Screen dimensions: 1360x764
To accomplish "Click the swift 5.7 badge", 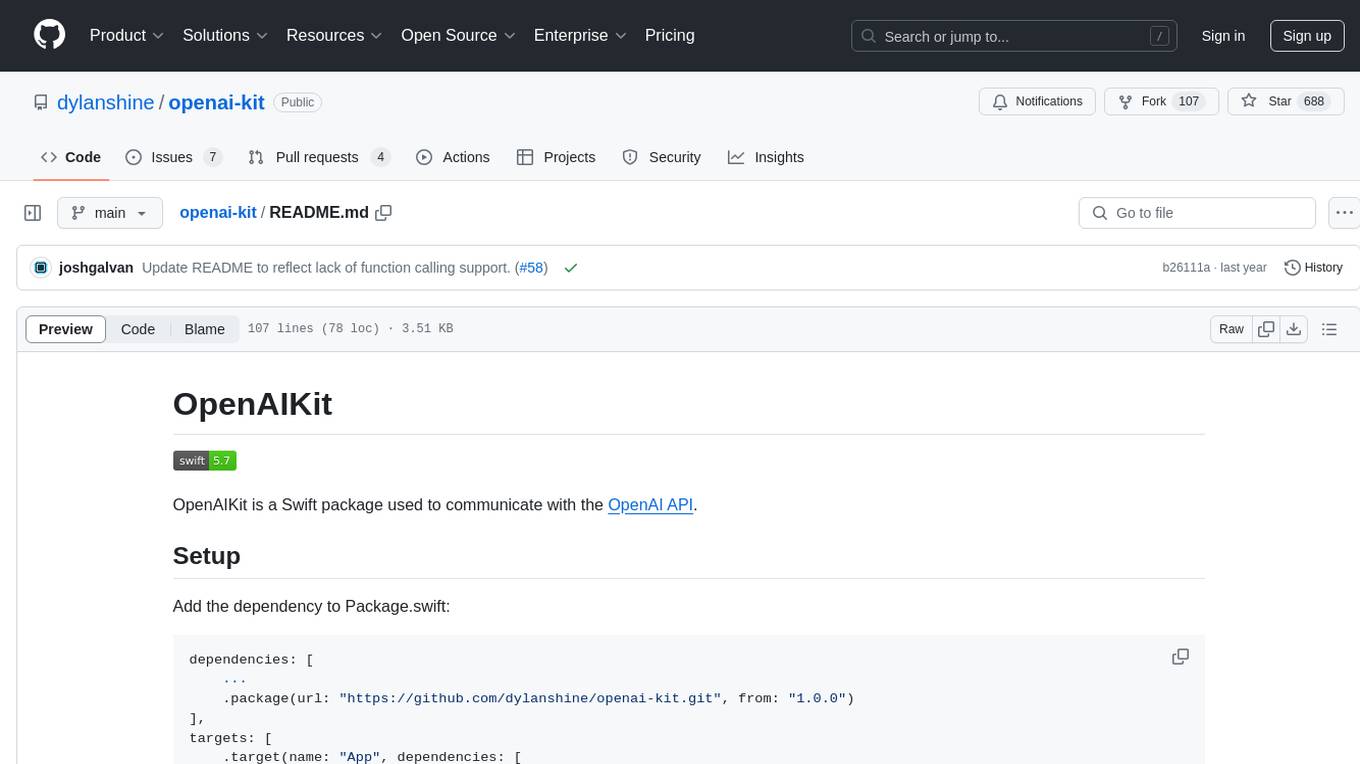I will [x=204, y=461].
